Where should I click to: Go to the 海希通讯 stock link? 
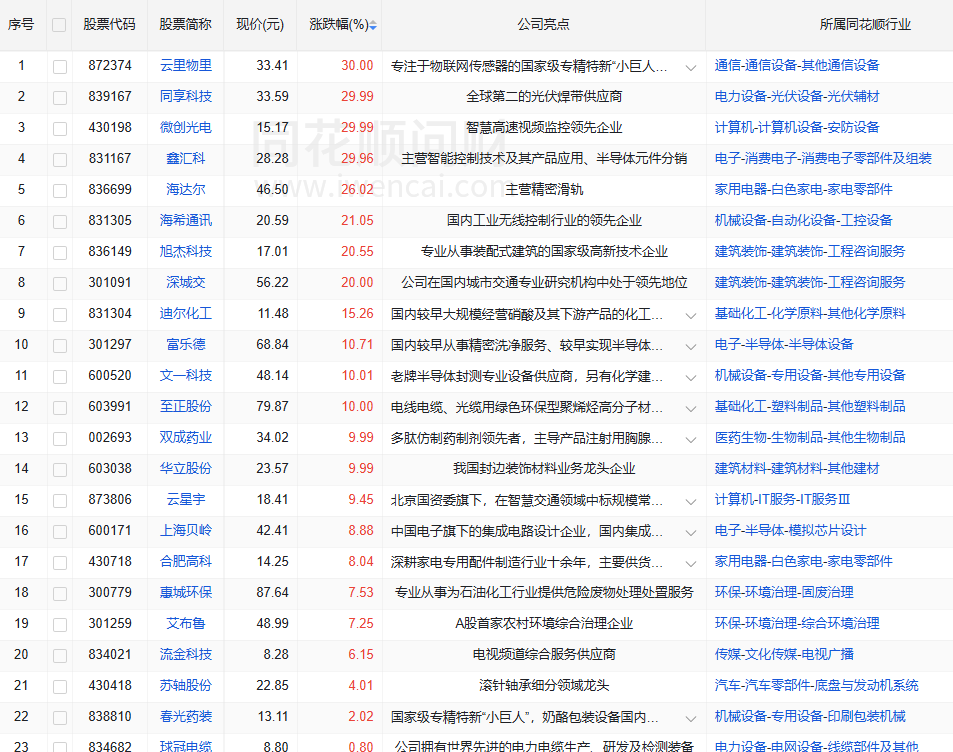pyautogui.click(x=186, y=220)
